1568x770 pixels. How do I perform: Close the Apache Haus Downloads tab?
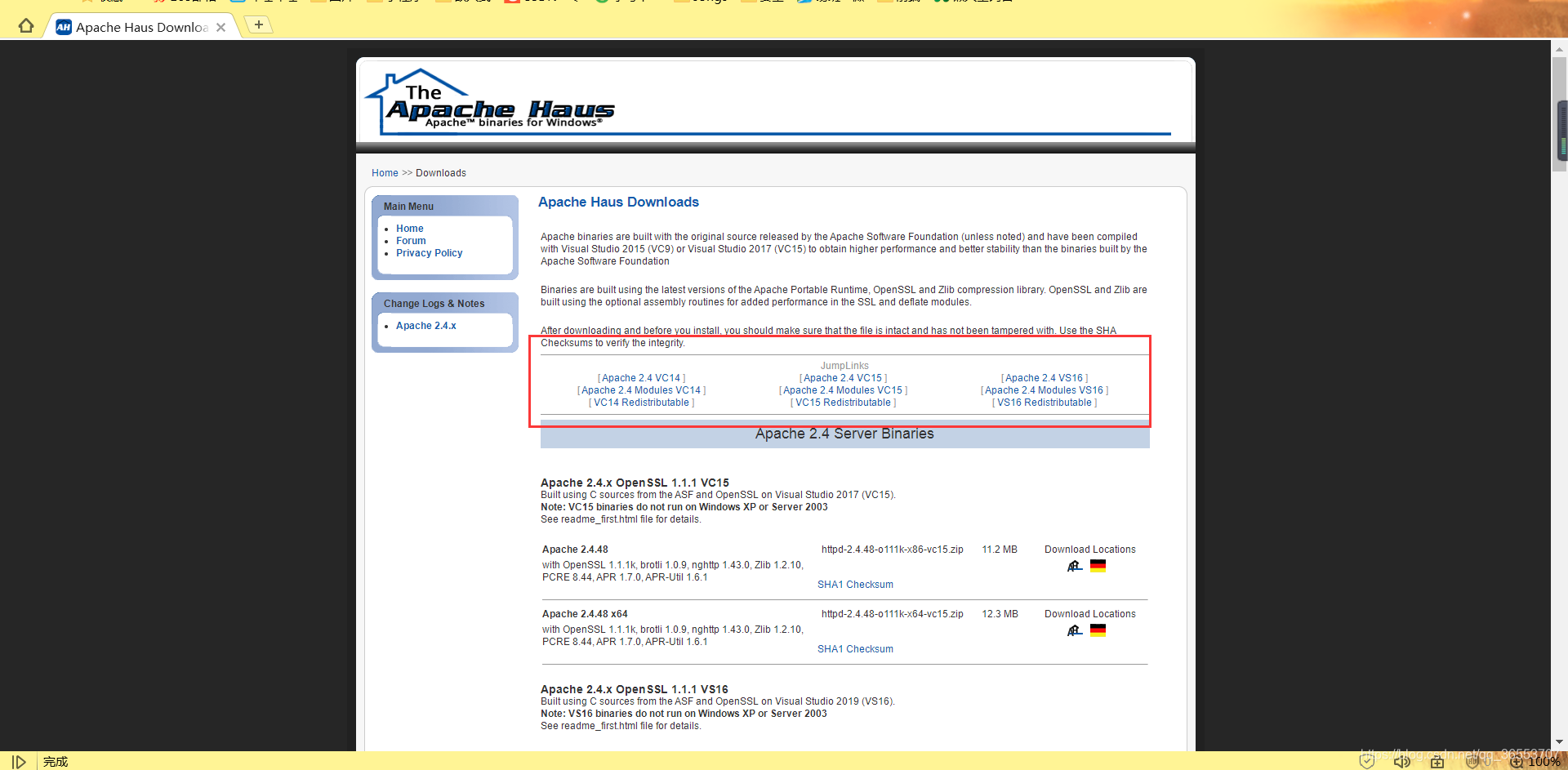click(x=220, y=27)
